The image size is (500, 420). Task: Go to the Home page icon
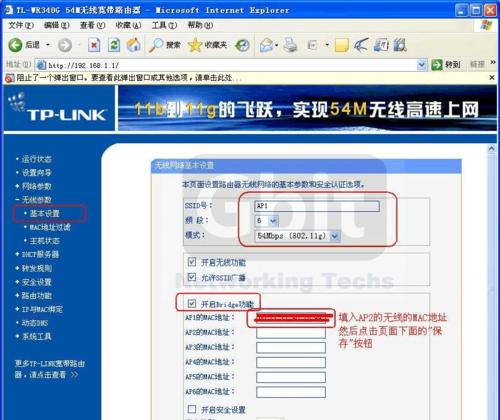tap(134, 45)
